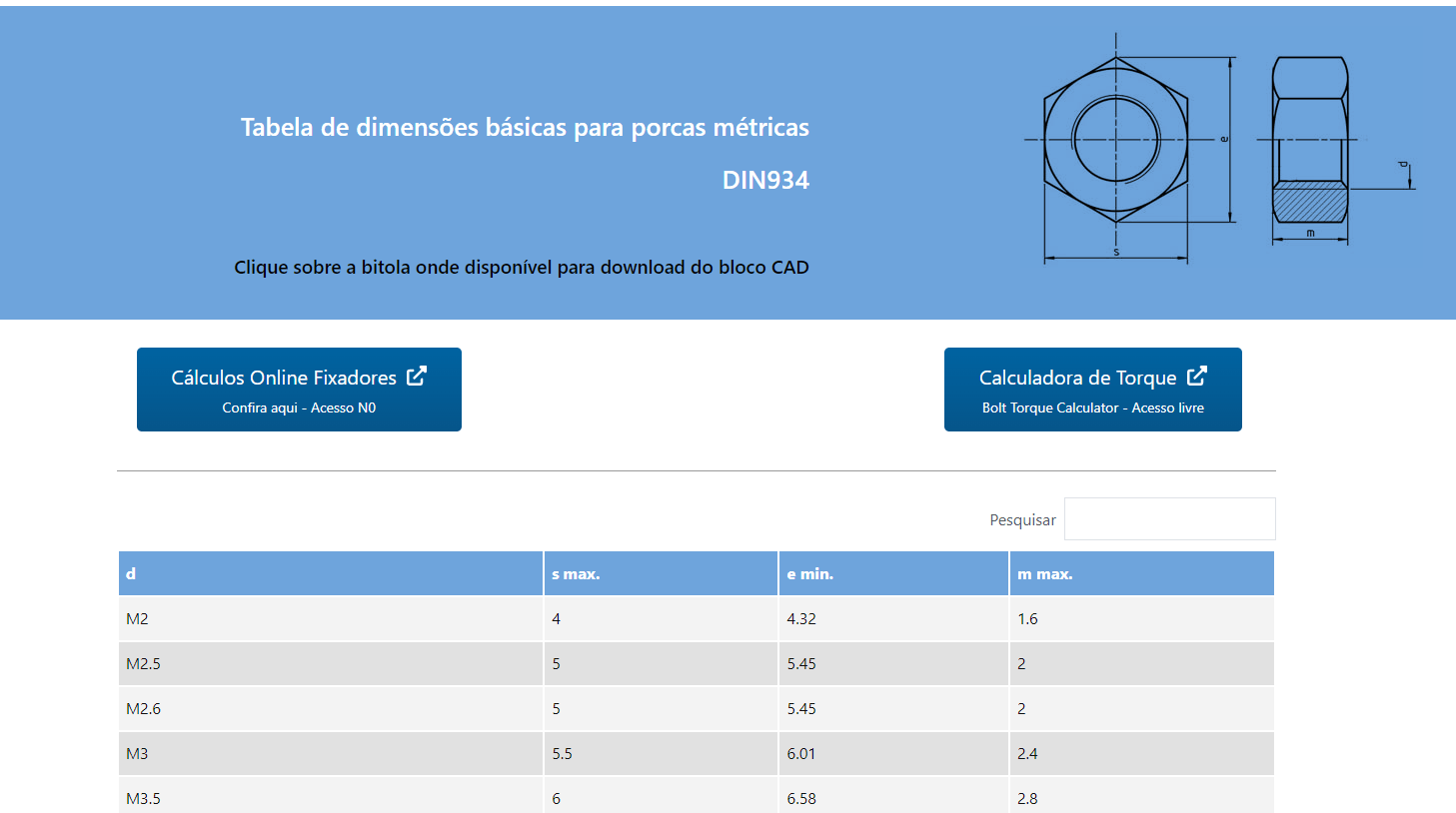Select the M2.5 size entry
The width and height of the screenshot is (1456, 813).
coord(143,664)
